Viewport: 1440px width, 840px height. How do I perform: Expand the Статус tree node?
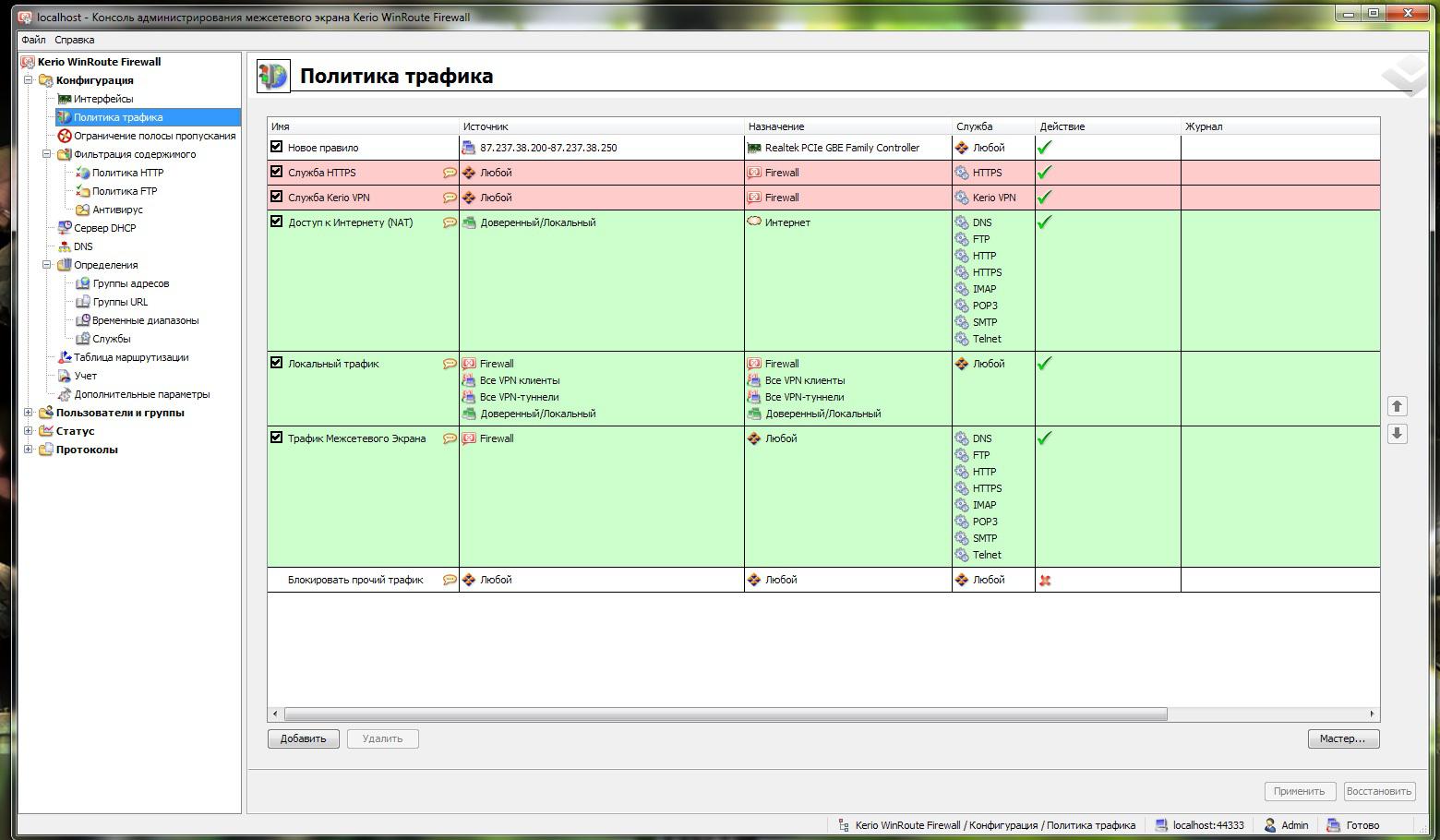pos(28,431)
